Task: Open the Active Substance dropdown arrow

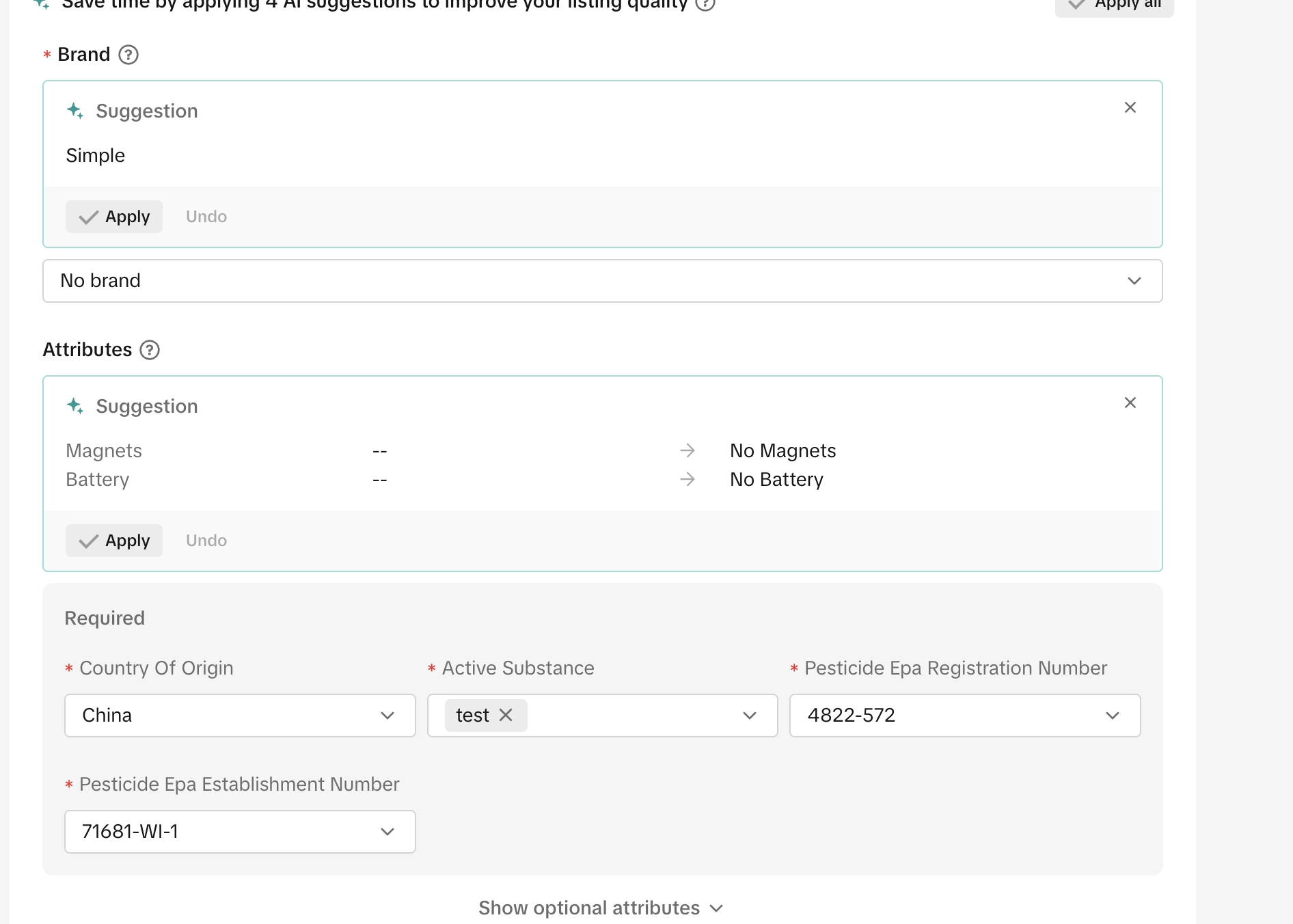Action: tap(750, 716)
